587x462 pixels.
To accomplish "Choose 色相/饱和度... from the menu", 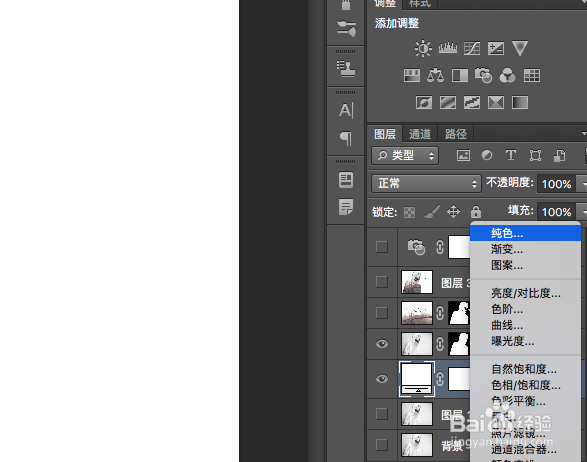I will (526, 385).
